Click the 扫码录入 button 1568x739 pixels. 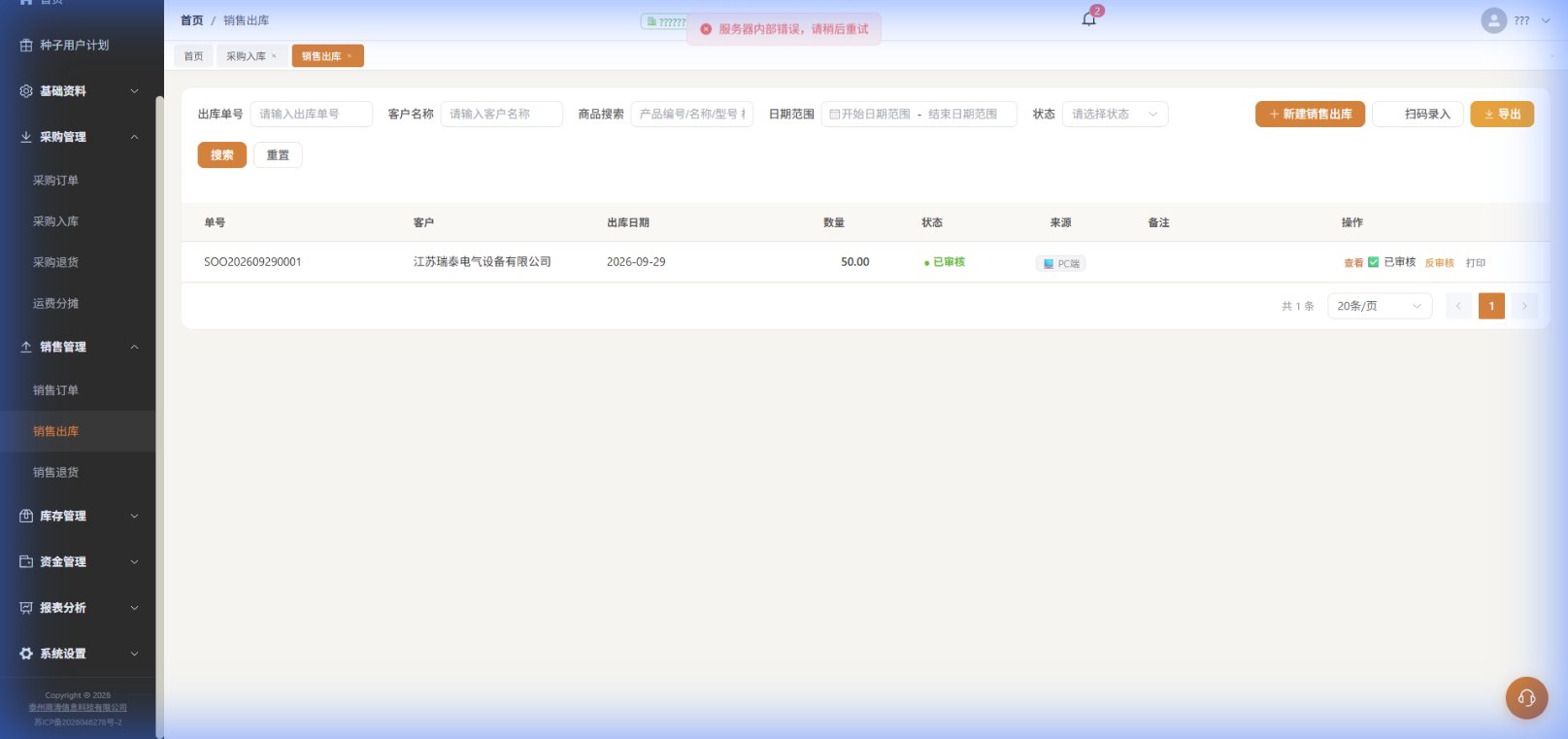pyautogui.click(x=1418, y=115)
